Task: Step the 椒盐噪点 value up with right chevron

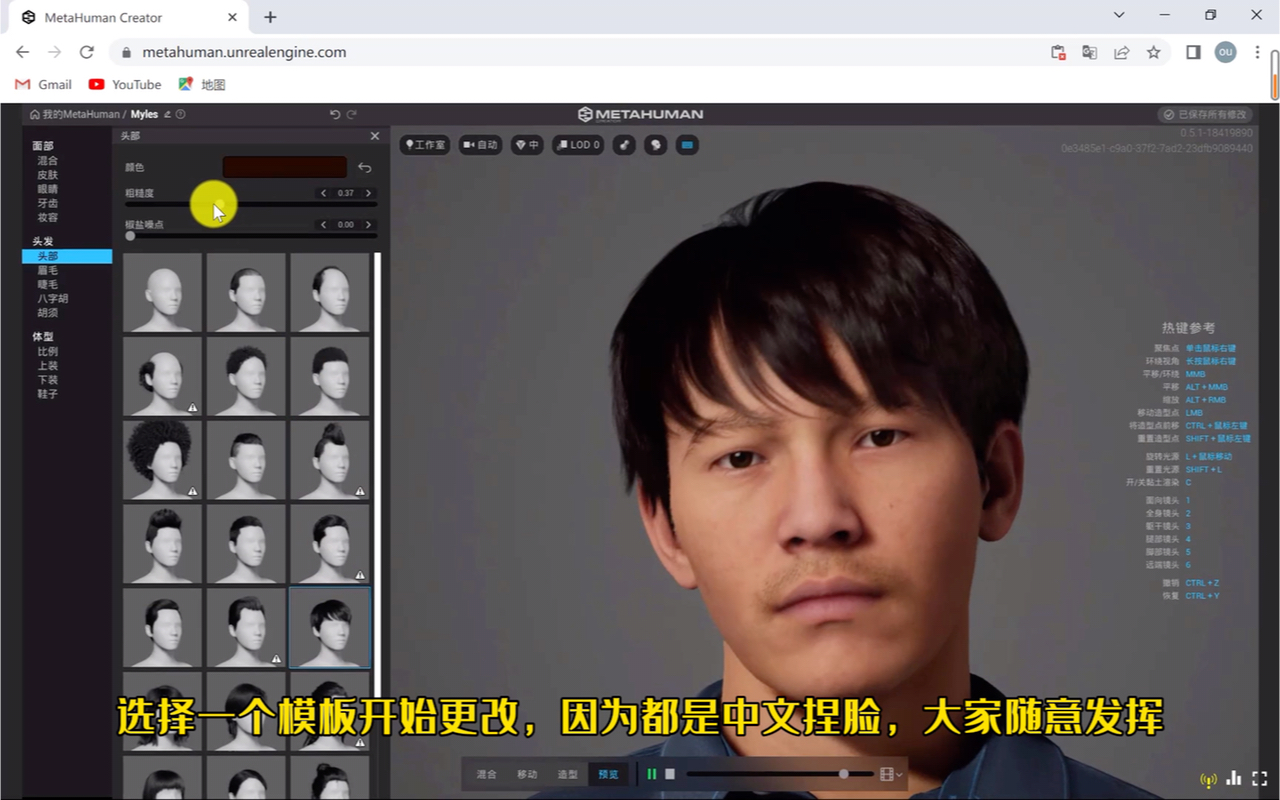Action: tap(368, 224)
